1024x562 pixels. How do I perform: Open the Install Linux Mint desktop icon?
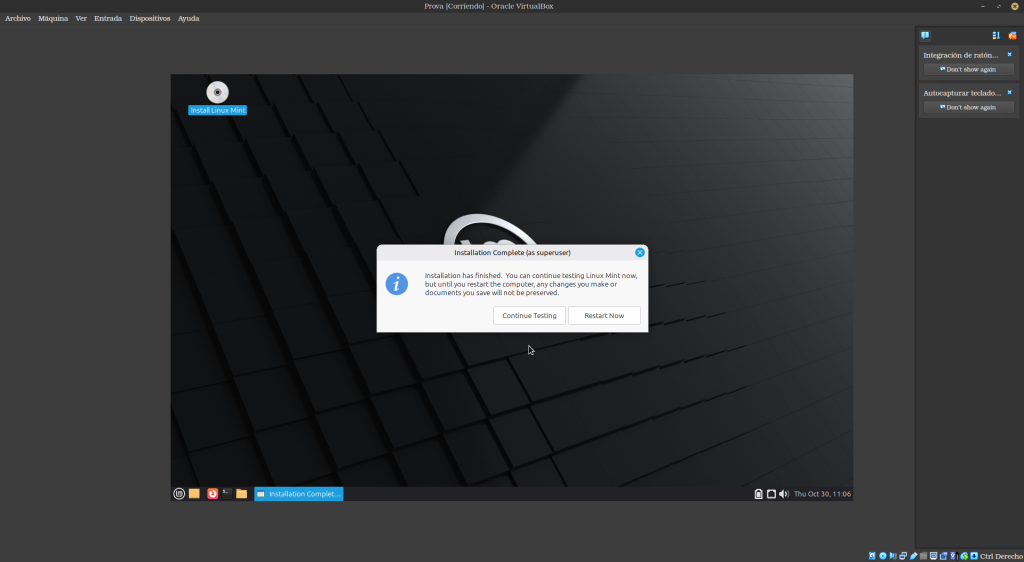(x=217, y=93)
